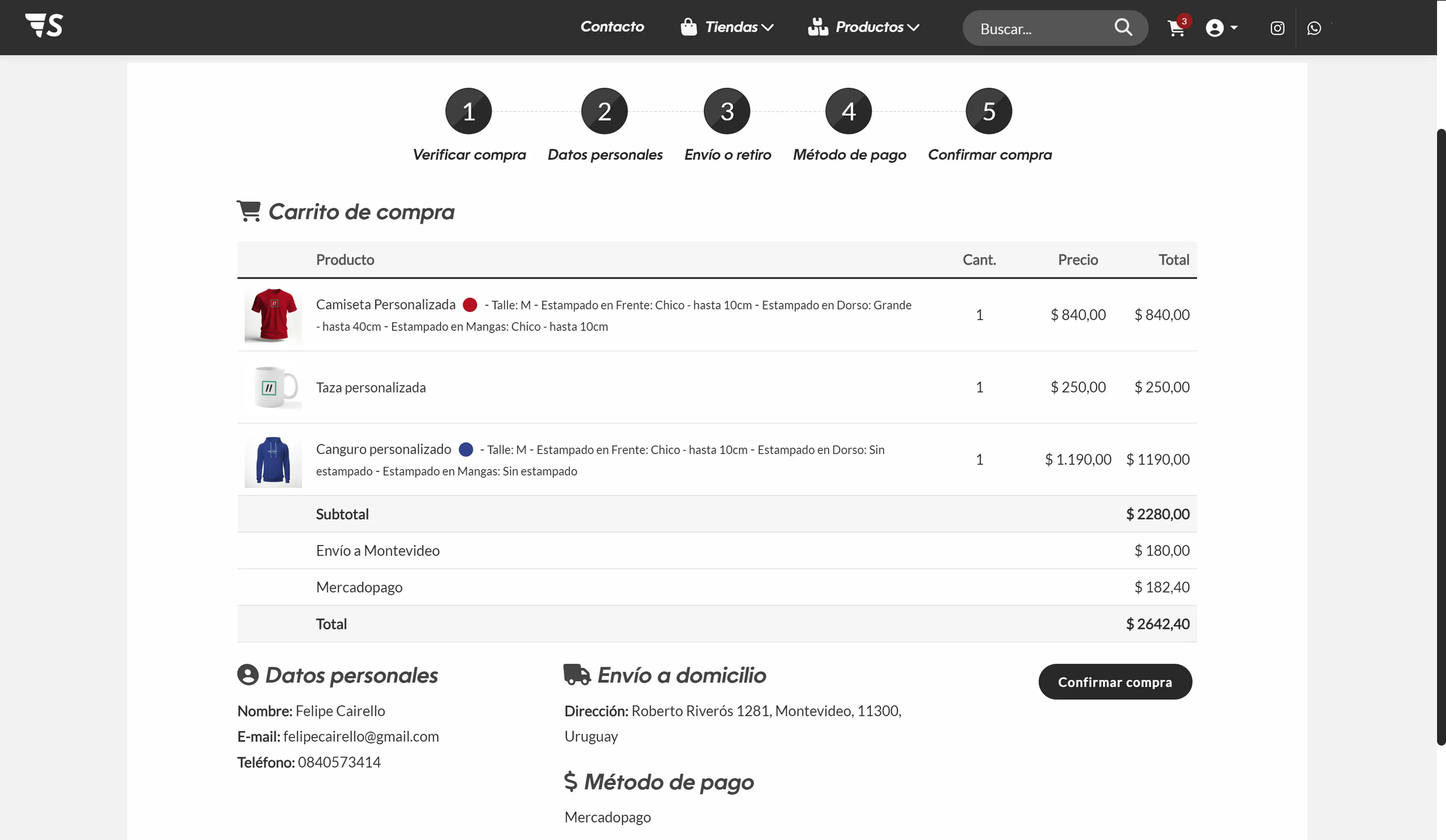Viewport: 1446px width, 840px height.
Task: Click the red color swatch on Camiseta
Action: point(470,305)
